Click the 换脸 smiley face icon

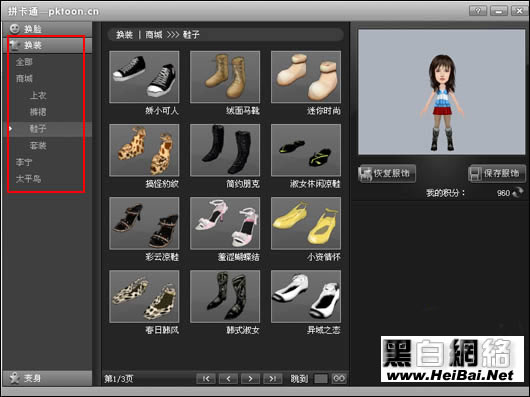click(15, 29)
